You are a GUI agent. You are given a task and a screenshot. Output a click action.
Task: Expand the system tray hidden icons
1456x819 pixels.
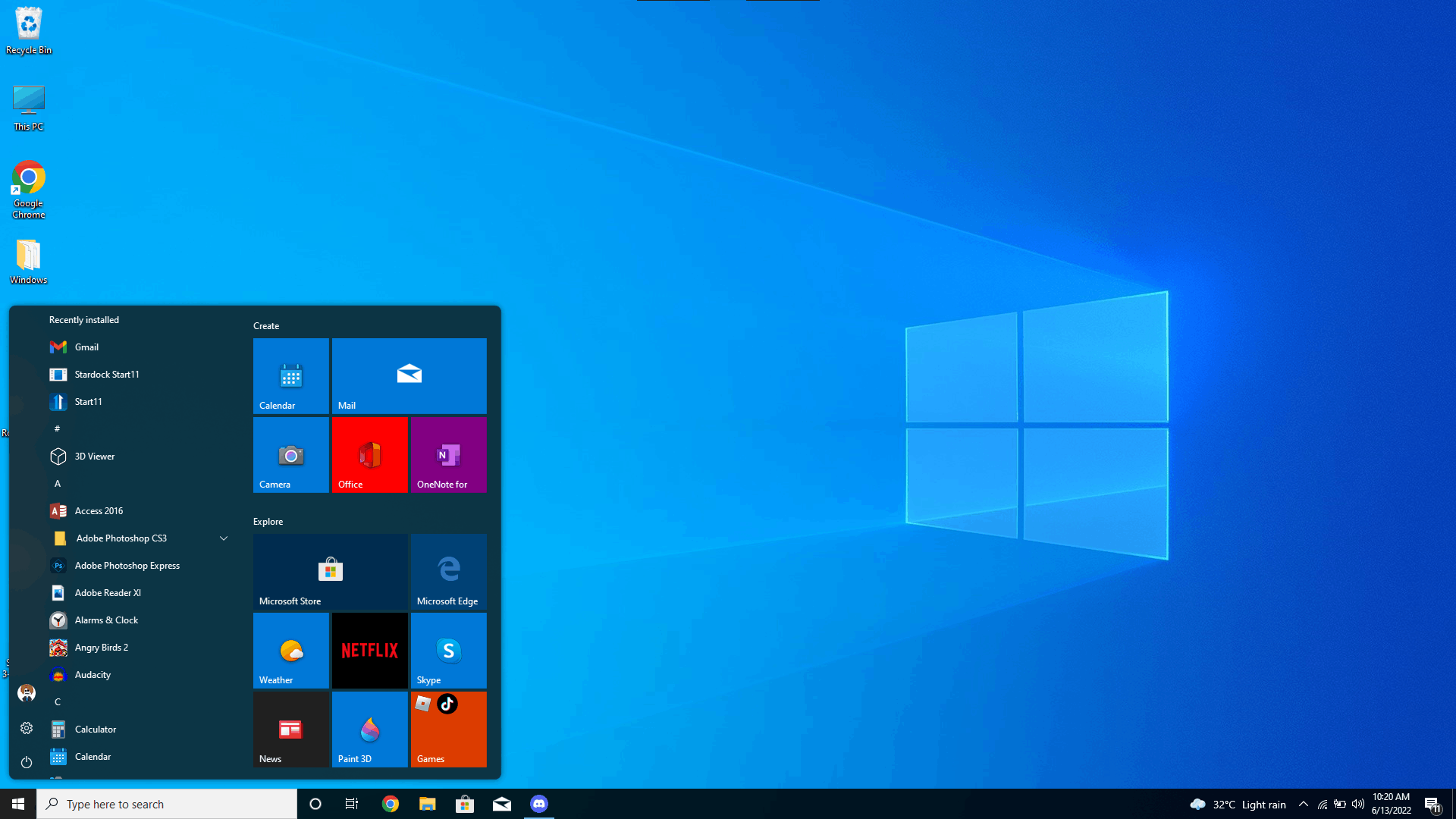click(1303, 804)
